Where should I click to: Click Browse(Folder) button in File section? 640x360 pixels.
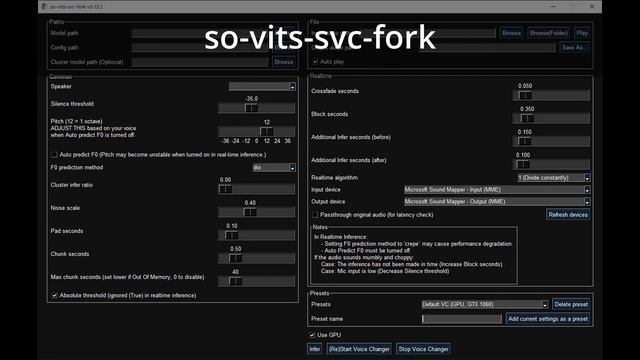[549, 33]
